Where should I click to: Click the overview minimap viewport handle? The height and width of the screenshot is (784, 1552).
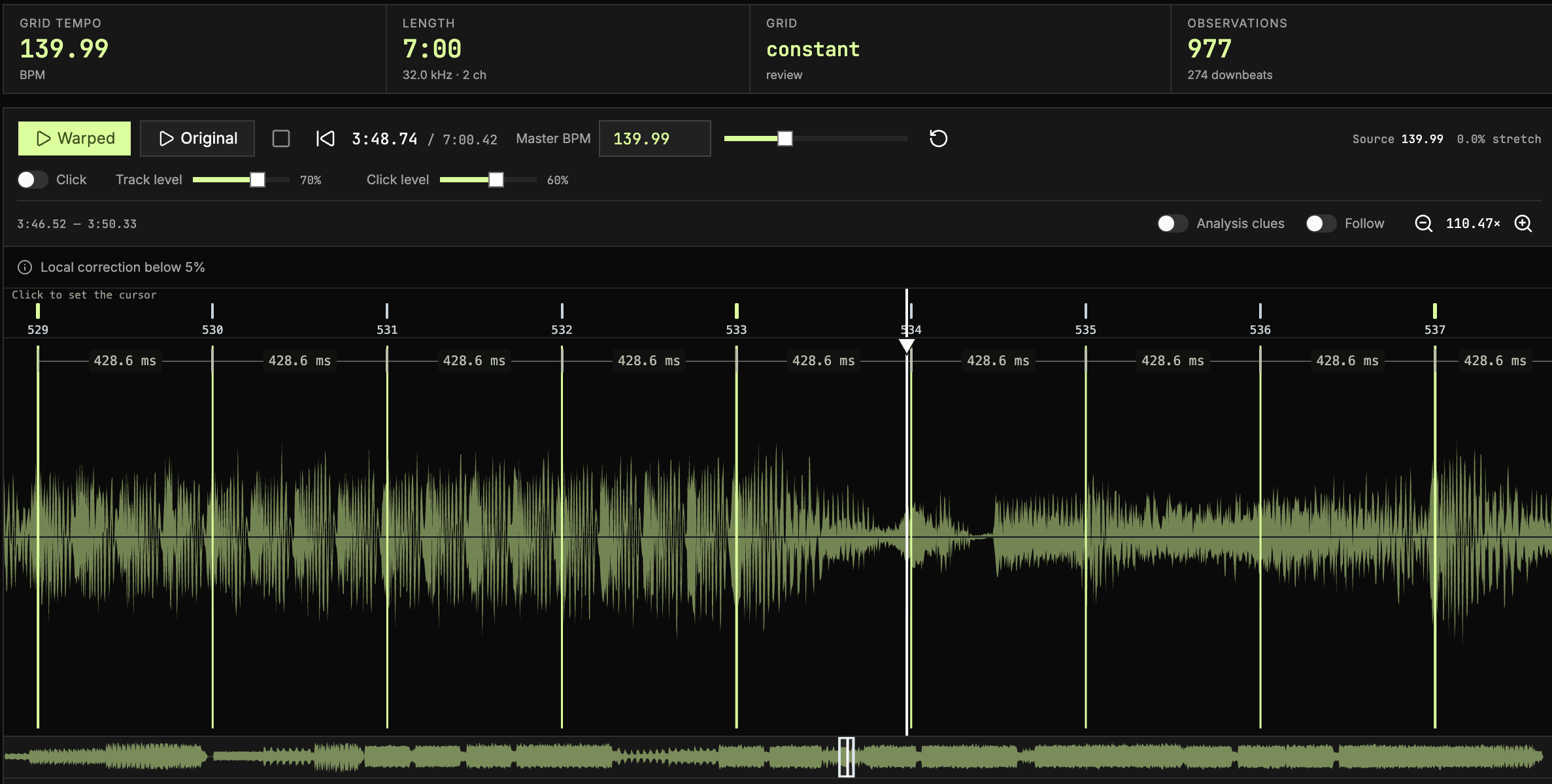(847, 757)
